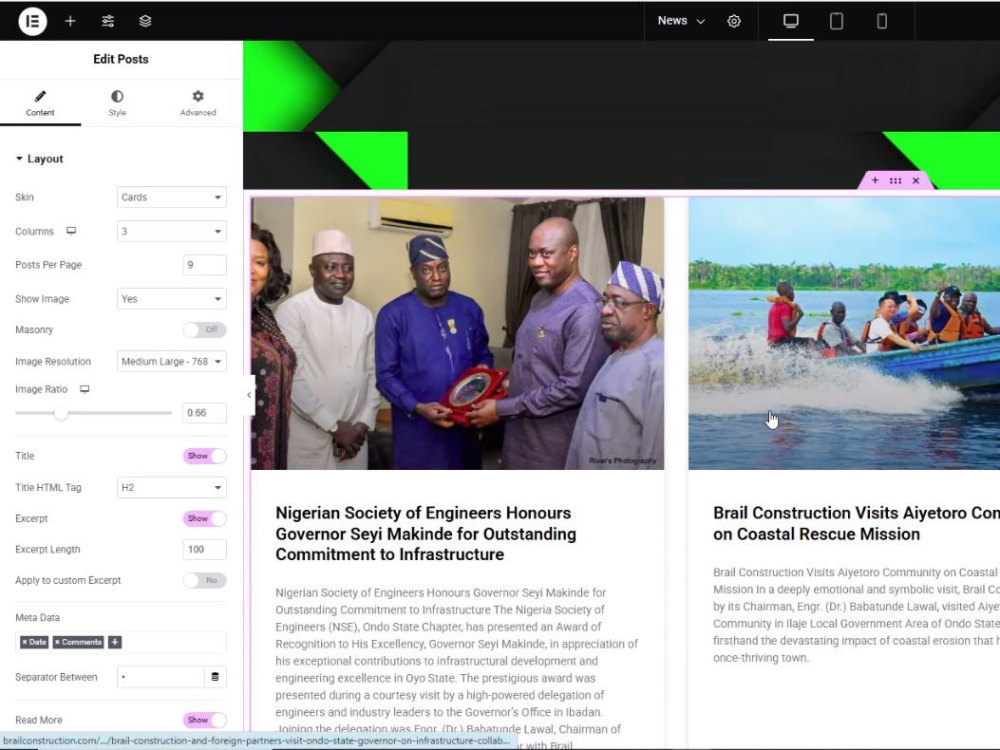Viewport: 1000px width, 750px height.
Task: Click the Aiyetoro Community excerpt text
Action: coord(856,615)
